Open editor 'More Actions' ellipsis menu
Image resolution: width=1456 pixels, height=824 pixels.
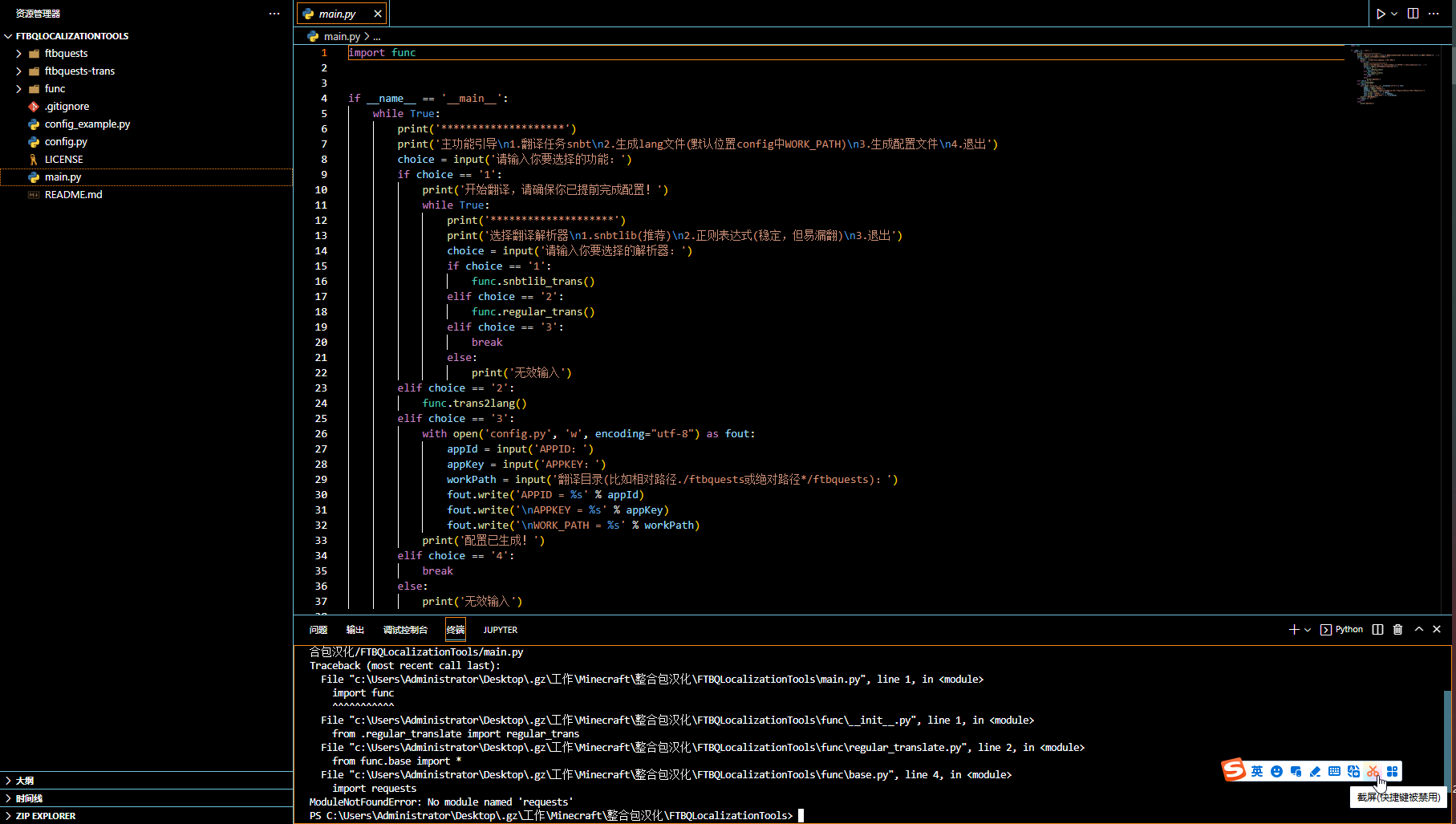tap(1435, 13)
